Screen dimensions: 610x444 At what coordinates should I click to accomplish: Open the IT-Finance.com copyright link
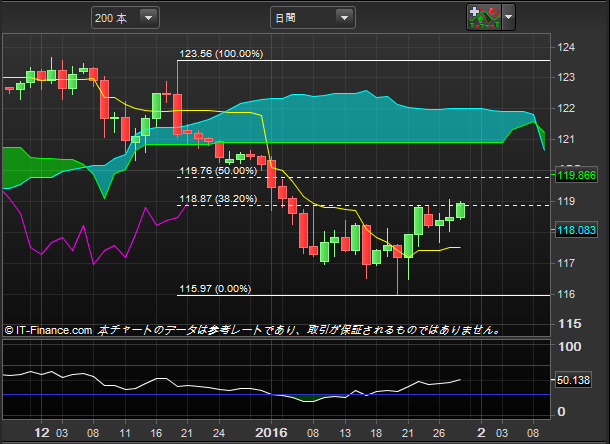[48, 330]
